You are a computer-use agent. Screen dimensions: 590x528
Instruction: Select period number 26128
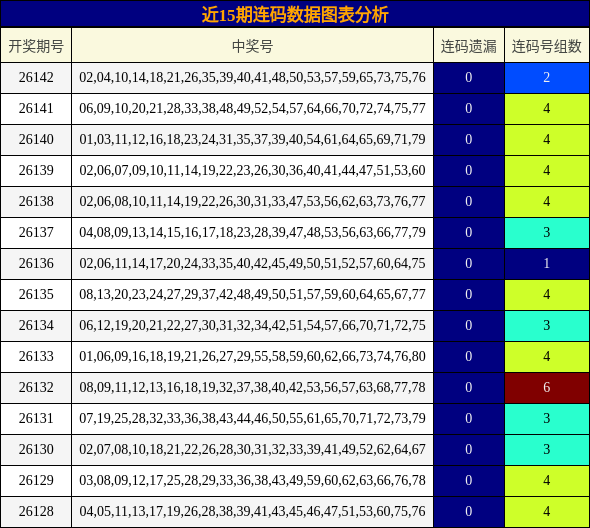point(36,511)
